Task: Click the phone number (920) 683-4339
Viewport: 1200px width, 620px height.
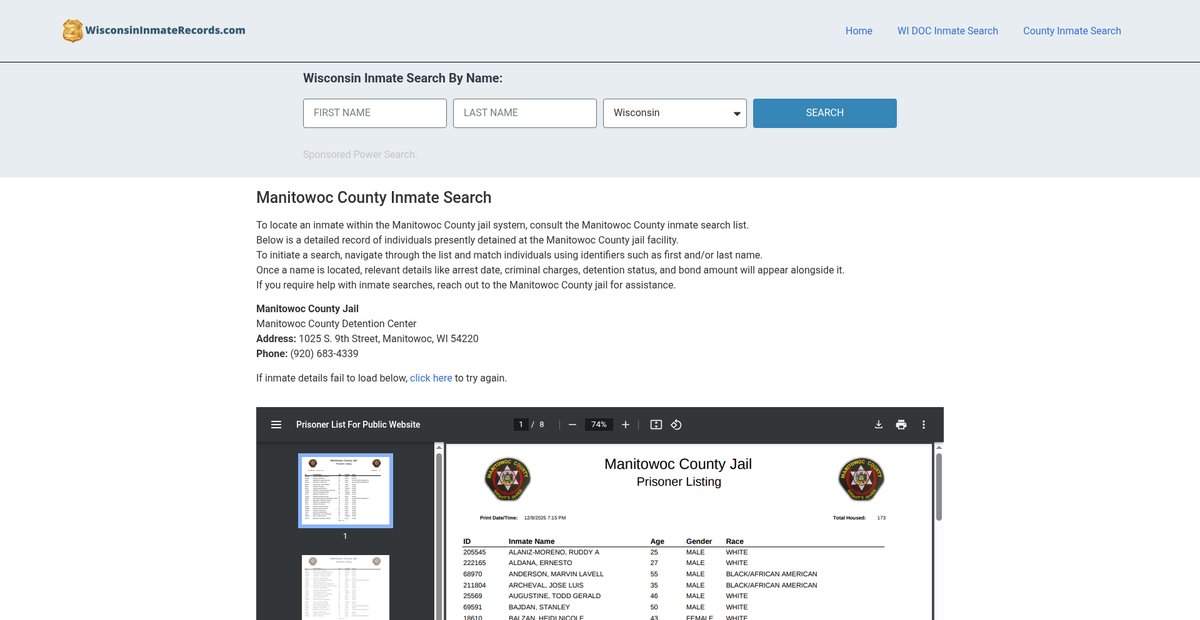Action: (x=324, y=354)
